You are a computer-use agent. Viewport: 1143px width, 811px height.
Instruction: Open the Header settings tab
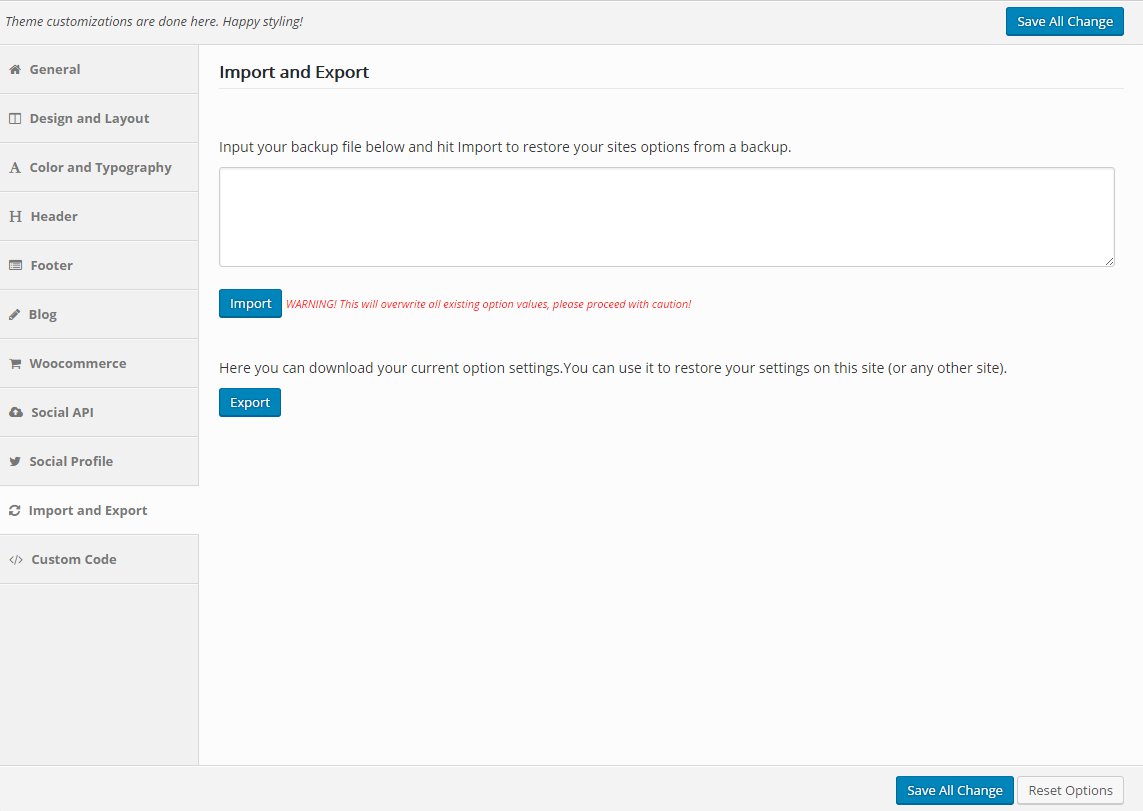pyautogui.click(x=54, y=217)
